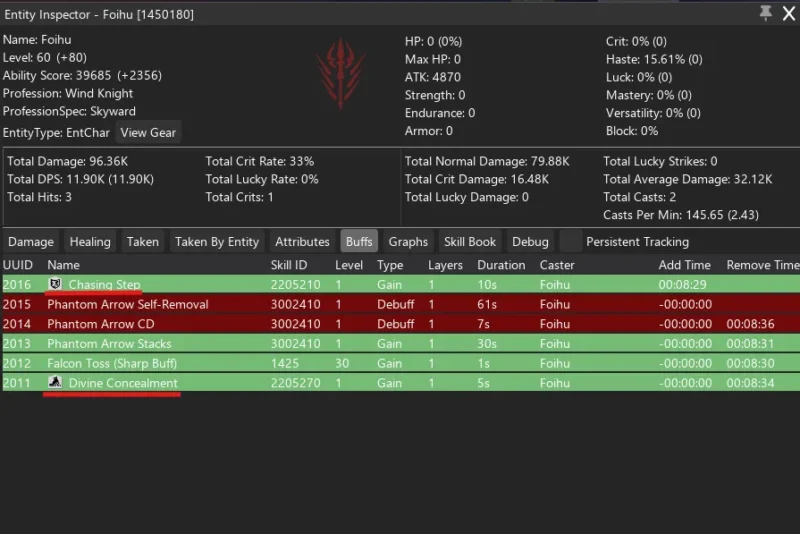This screenshot has height=534, width=800.
Task: Toggle the Persistent Tracking checkbox
Action: point(570,241)
